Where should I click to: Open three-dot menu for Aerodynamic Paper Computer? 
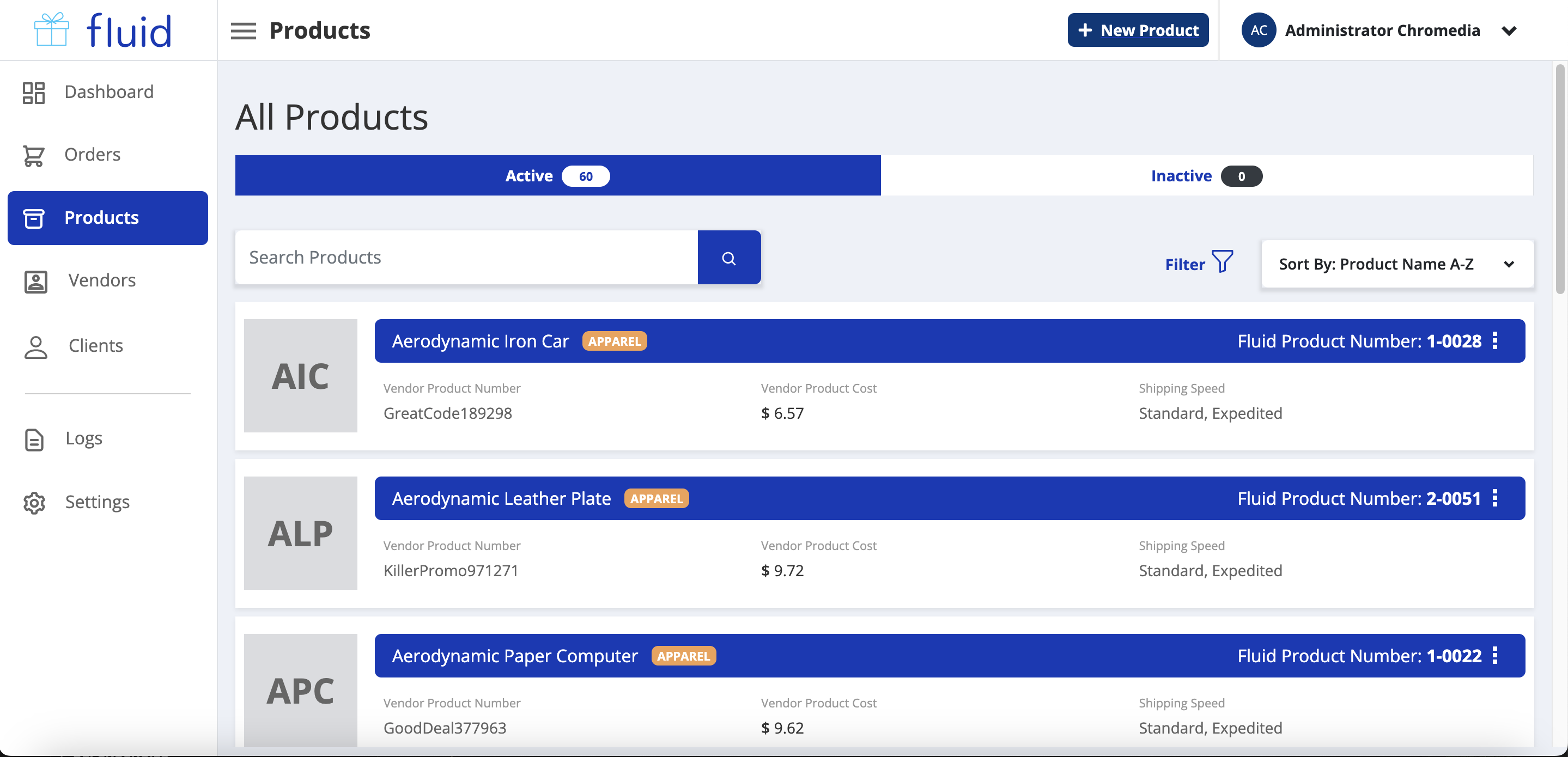(x=1495, y=655)
